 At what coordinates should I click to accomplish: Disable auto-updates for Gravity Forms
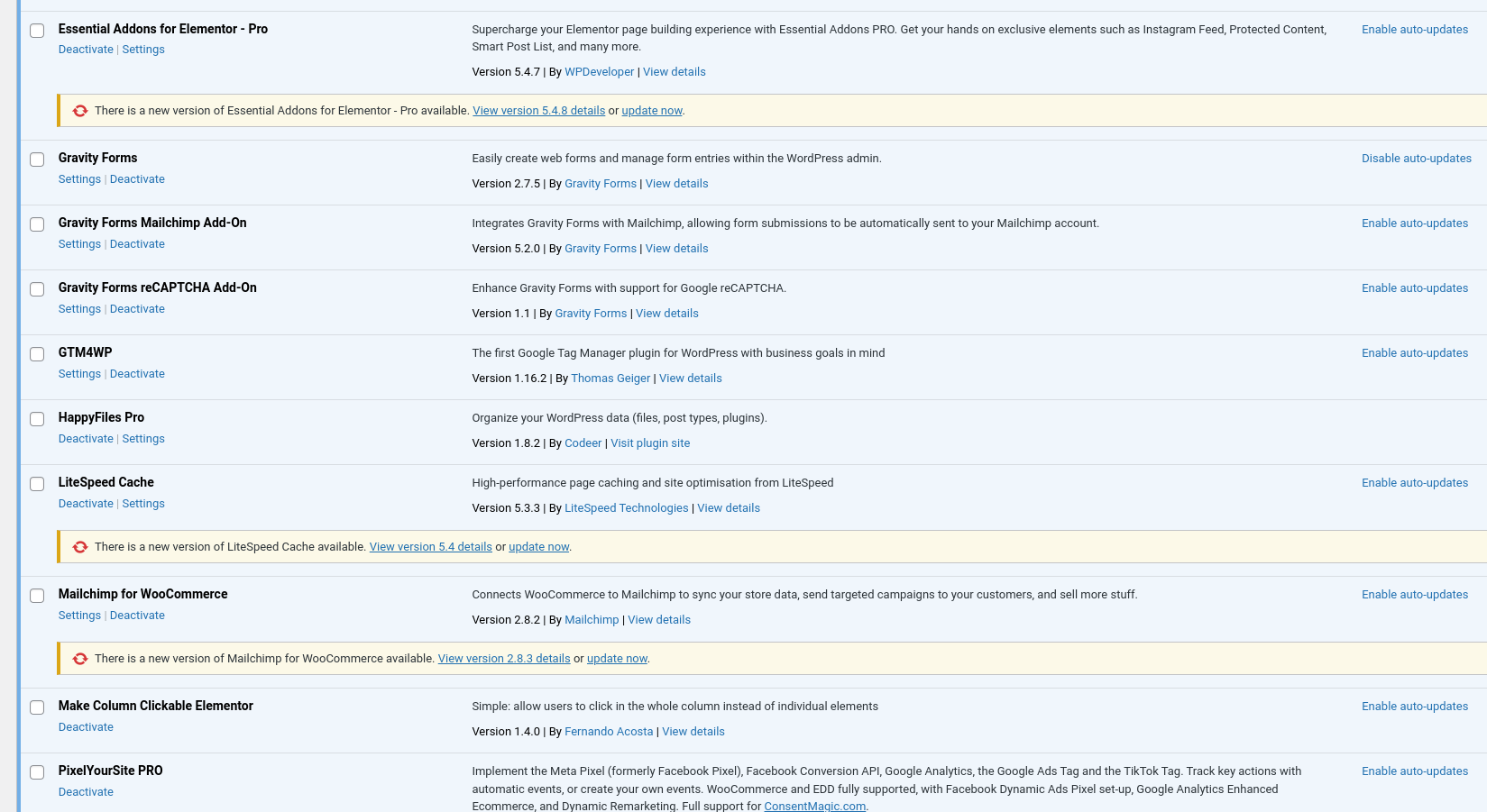tap(1416, 159)
